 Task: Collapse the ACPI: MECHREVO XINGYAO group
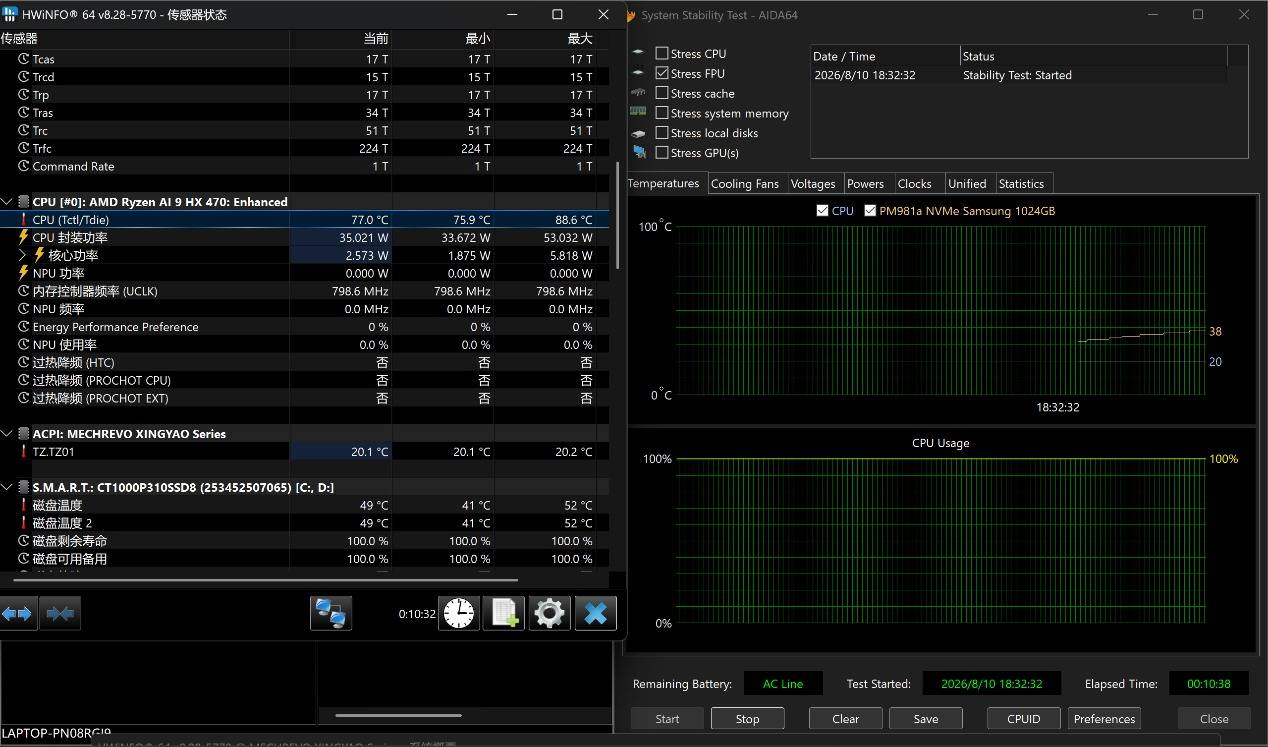(x=8, y=434)
